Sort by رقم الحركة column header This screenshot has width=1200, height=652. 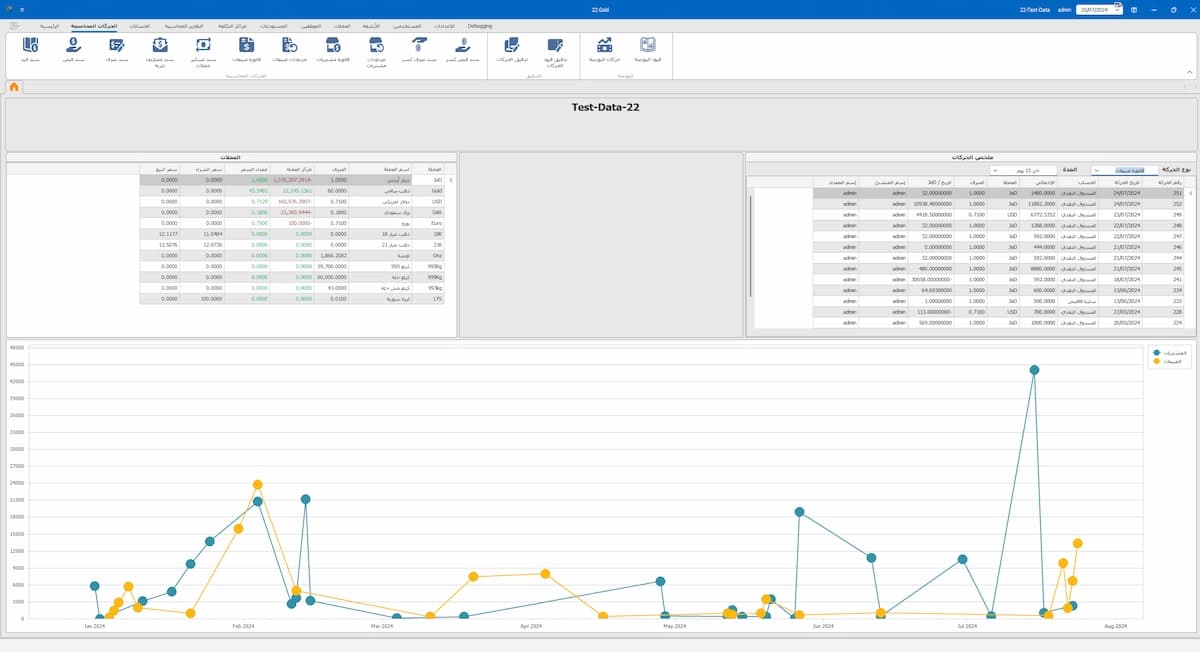pyautogui.click(x=1169, y=181)
